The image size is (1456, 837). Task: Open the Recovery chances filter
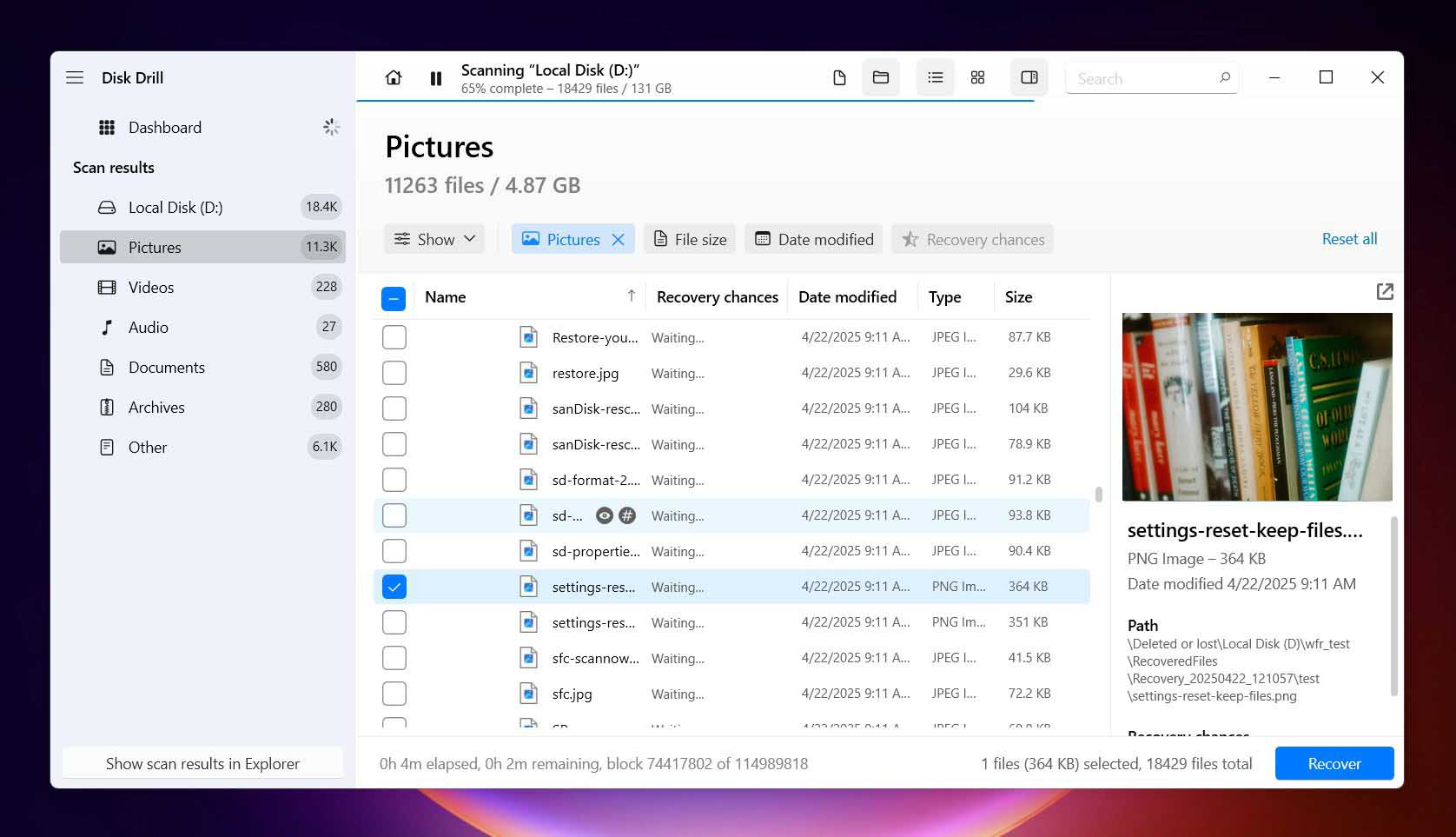(972, 239)
